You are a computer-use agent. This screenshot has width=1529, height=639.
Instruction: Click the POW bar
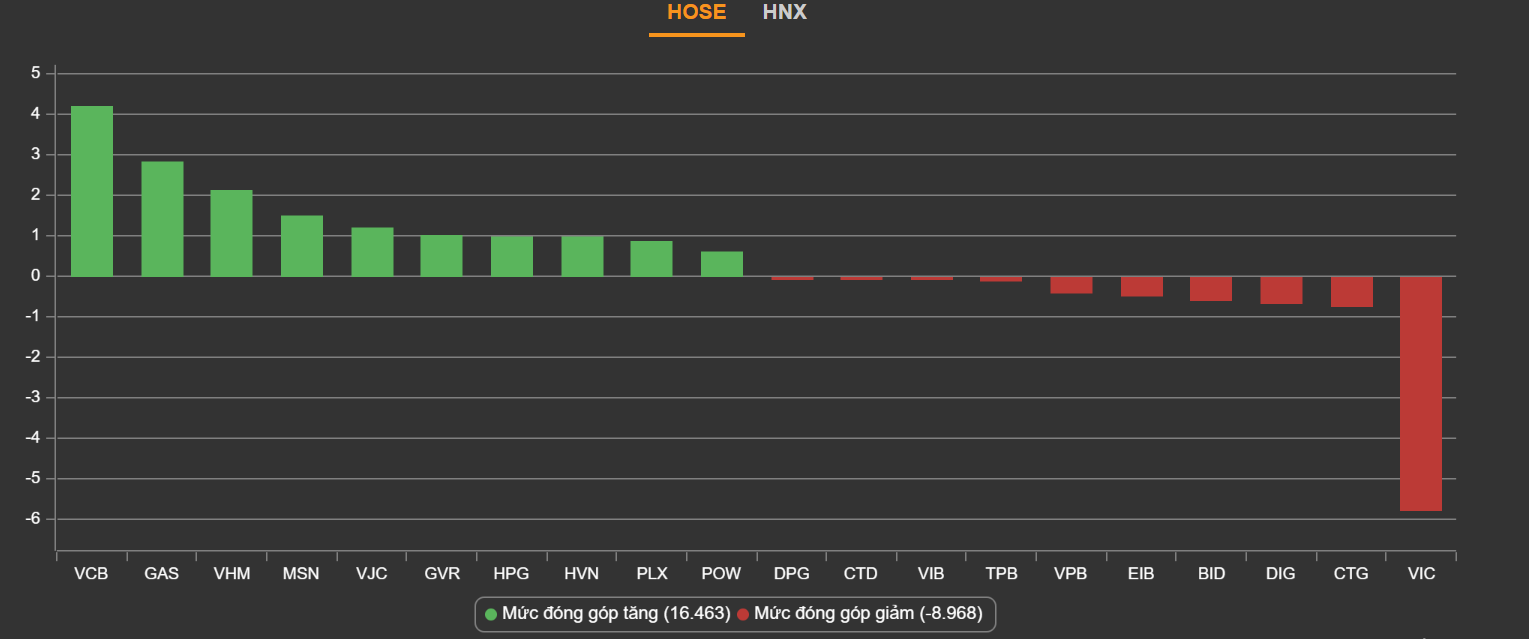[721, 264]
